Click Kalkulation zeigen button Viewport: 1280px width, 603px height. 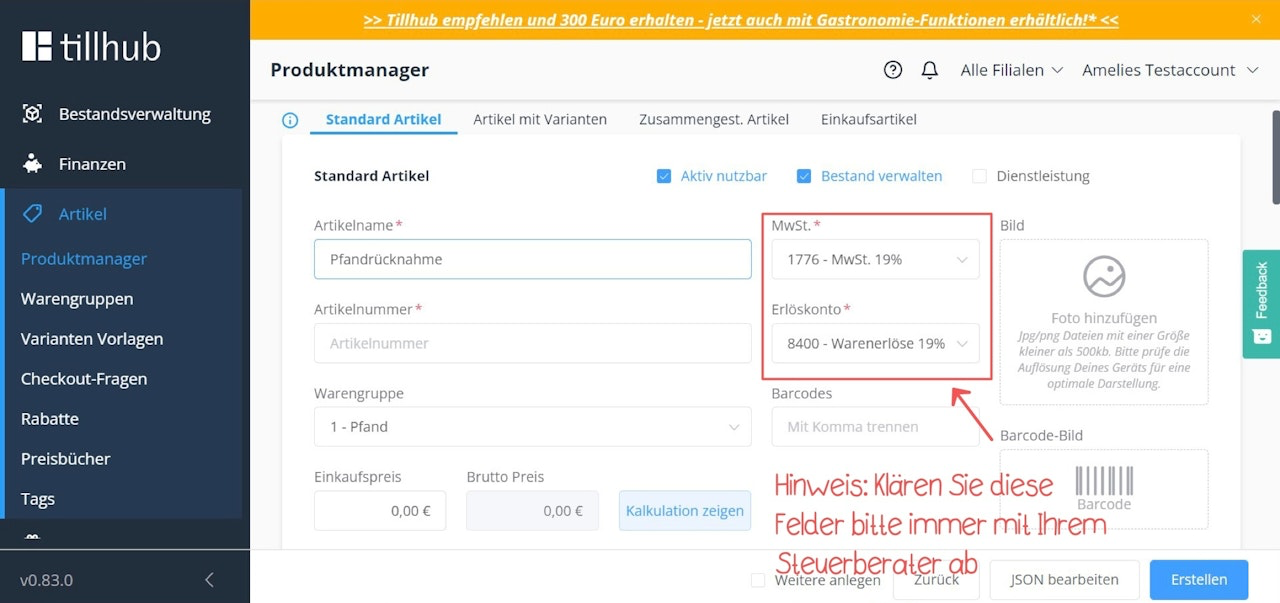click(x=684, y=511)
